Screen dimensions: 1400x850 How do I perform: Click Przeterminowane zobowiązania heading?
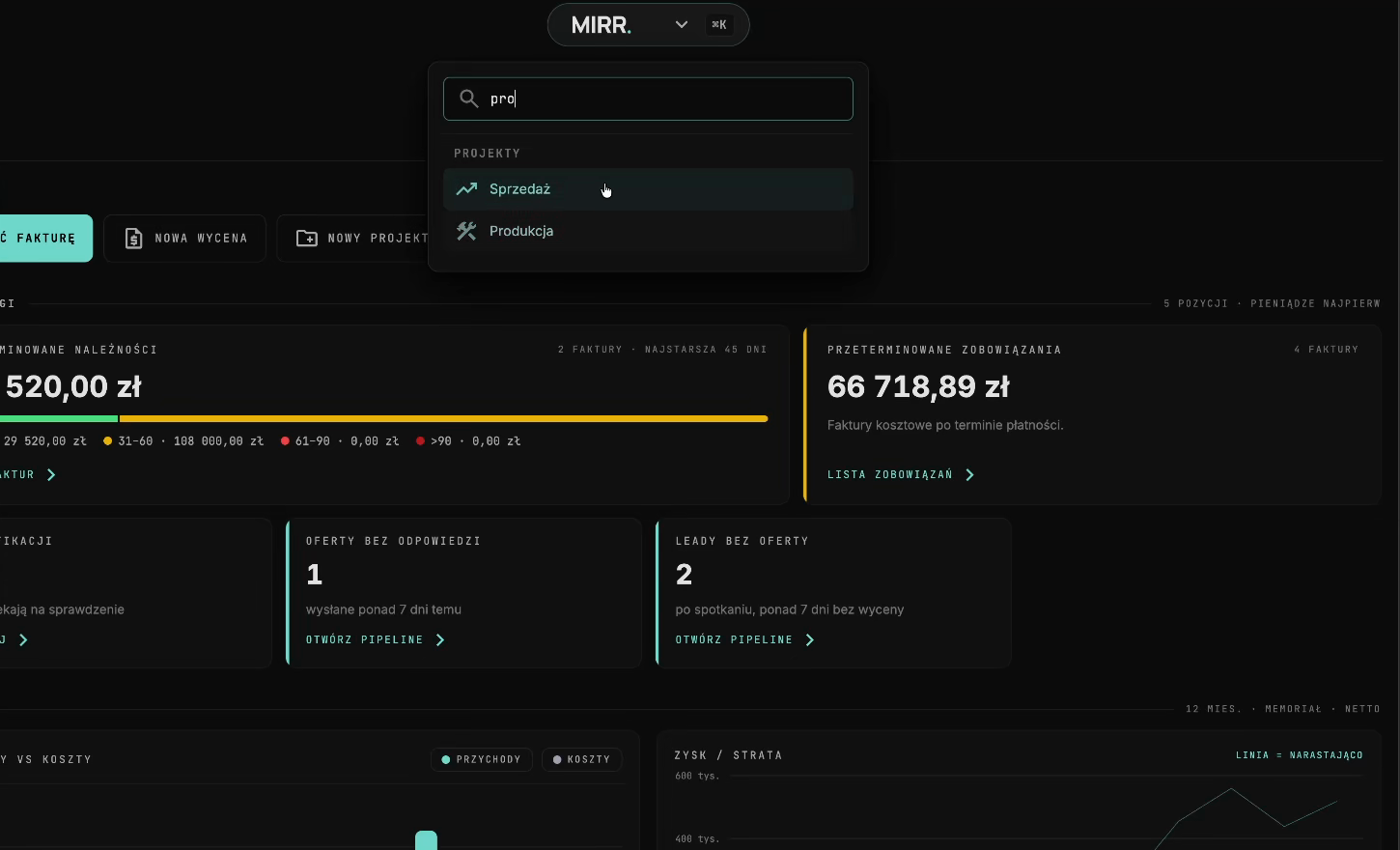pyautogui.click(x=944, y=350)
